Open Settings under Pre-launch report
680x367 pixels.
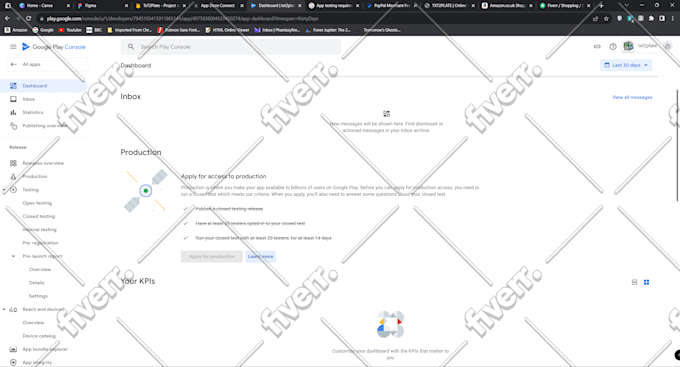pos(38,296)
